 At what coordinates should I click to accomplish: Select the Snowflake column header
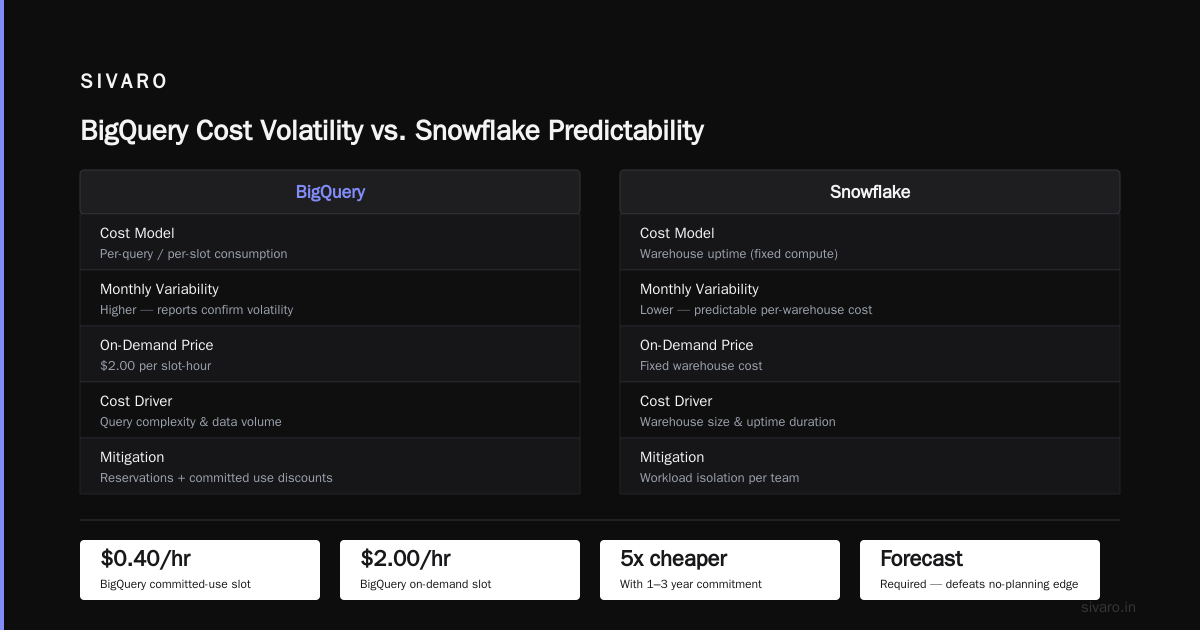tap(870, 192)
